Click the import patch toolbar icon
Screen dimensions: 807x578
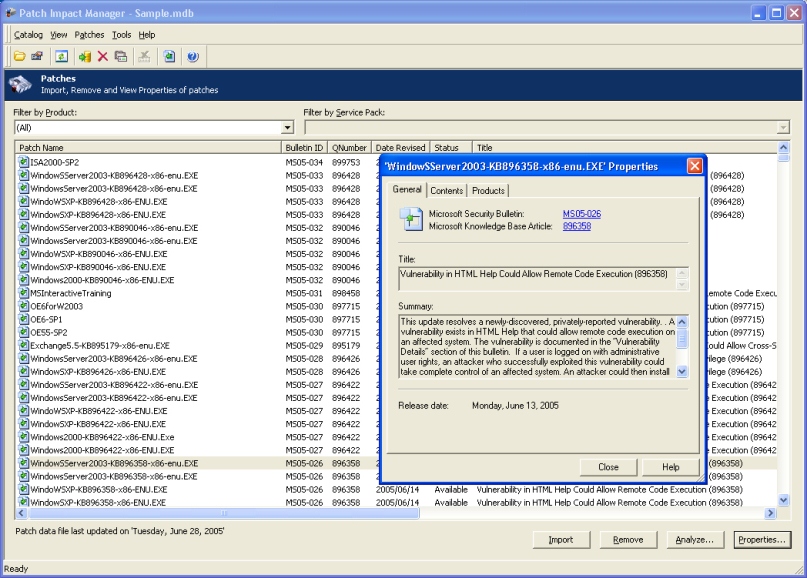pyautogui.click(x=85, y=57)
